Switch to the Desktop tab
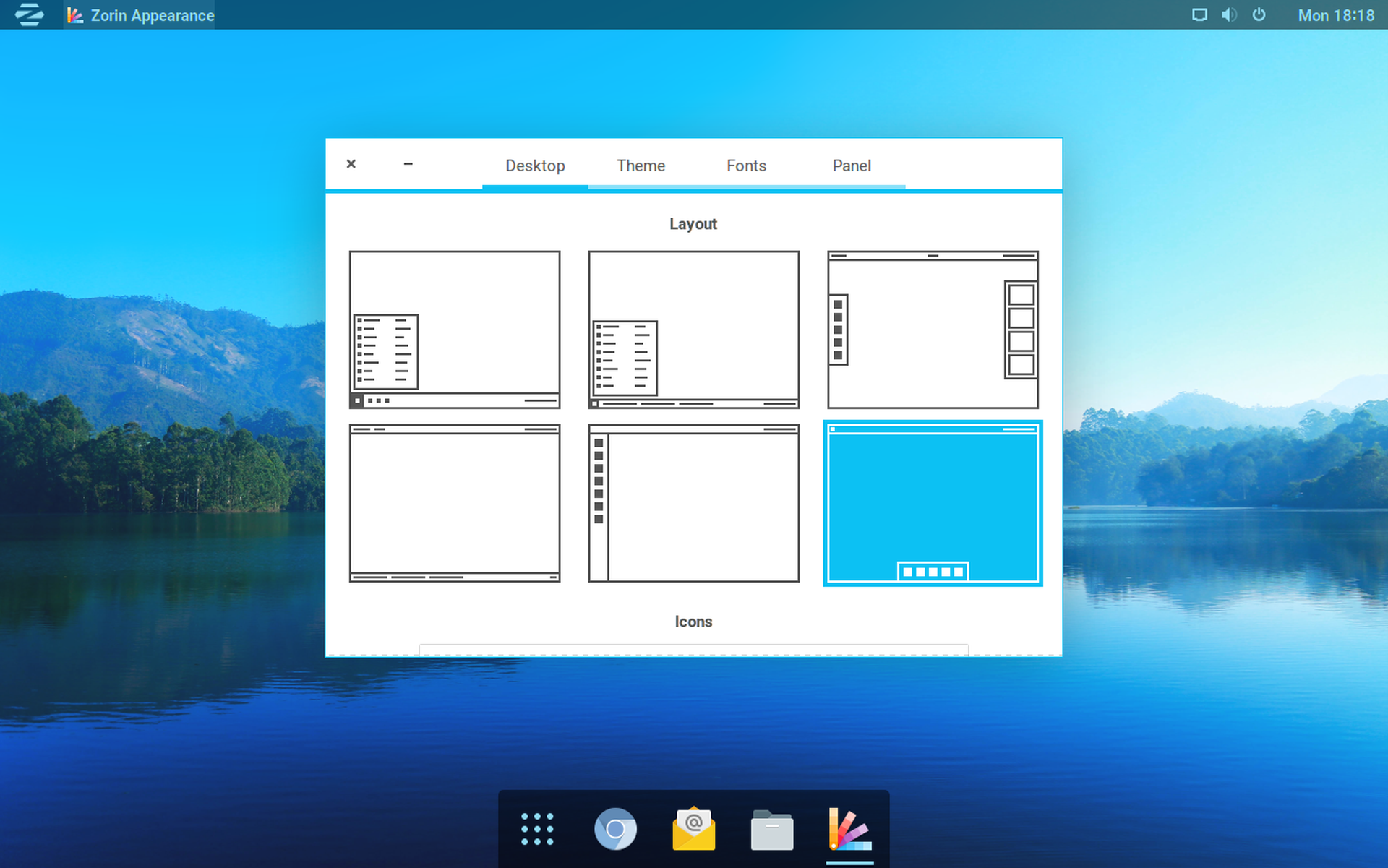This screenshot has width=1388, height=868. [535, 166]
